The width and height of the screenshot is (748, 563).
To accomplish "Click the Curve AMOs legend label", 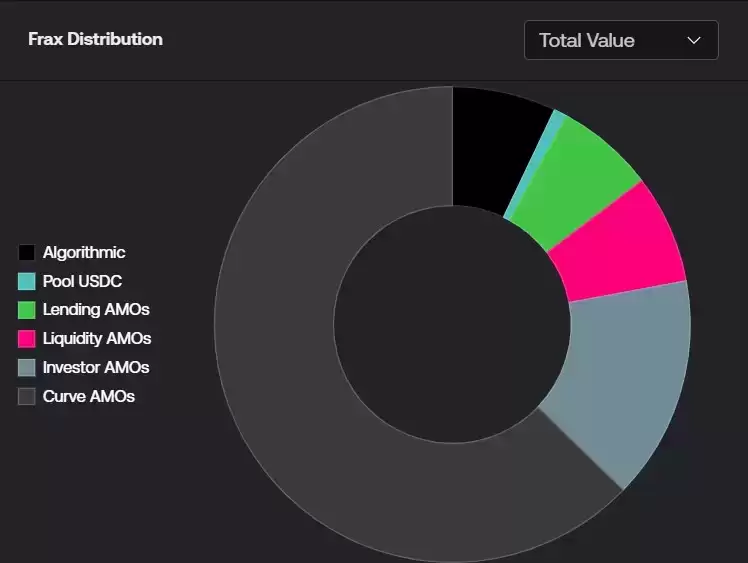I will [x=89, y=396].
